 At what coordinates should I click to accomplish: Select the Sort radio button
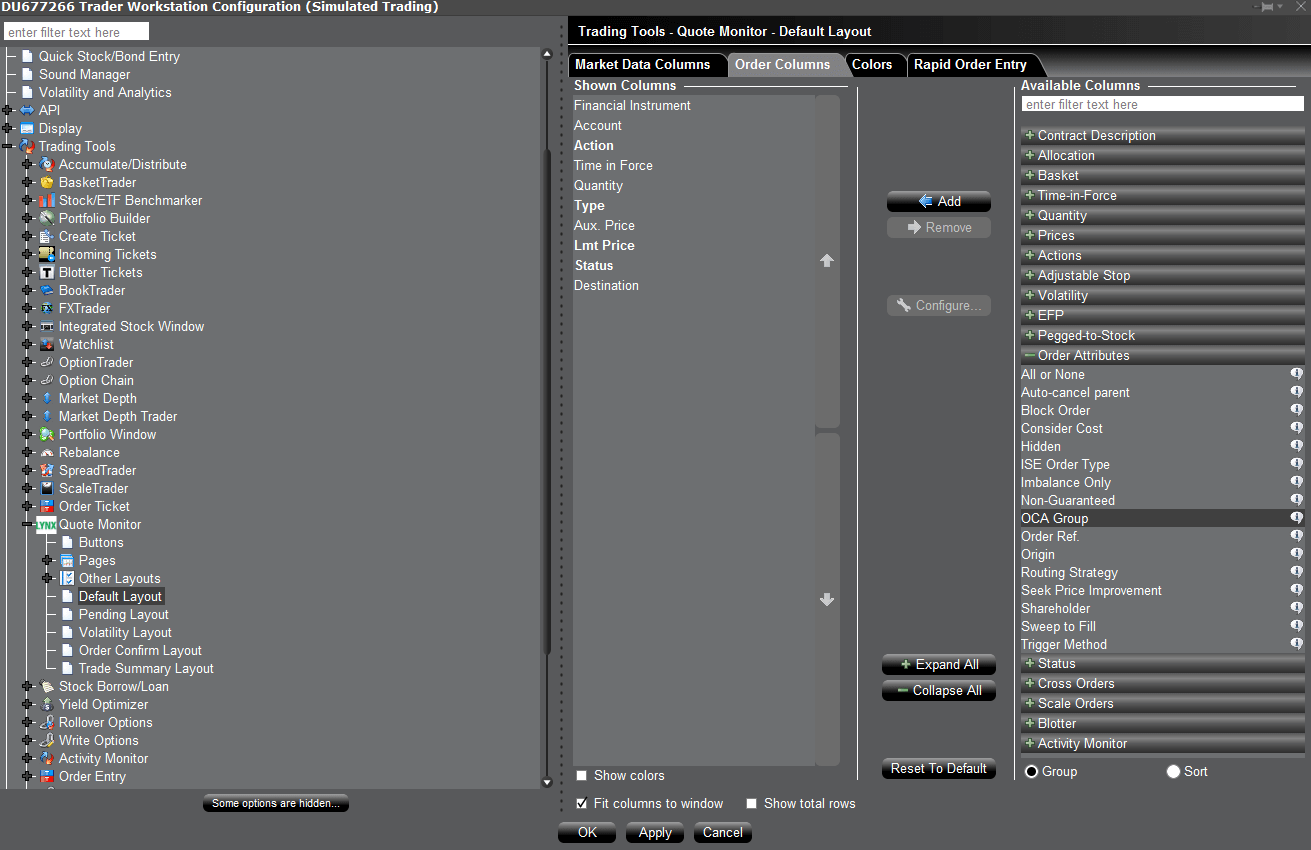[1173, 772]
